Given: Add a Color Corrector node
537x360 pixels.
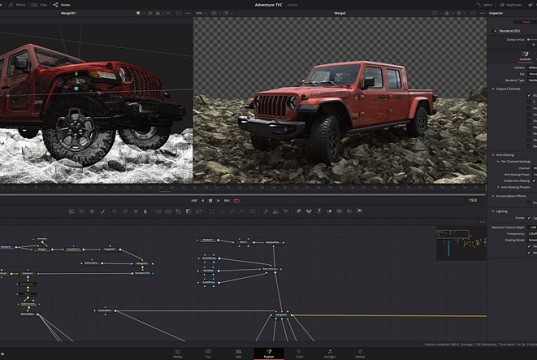Looking at the screenshot, I should point(115,211).
